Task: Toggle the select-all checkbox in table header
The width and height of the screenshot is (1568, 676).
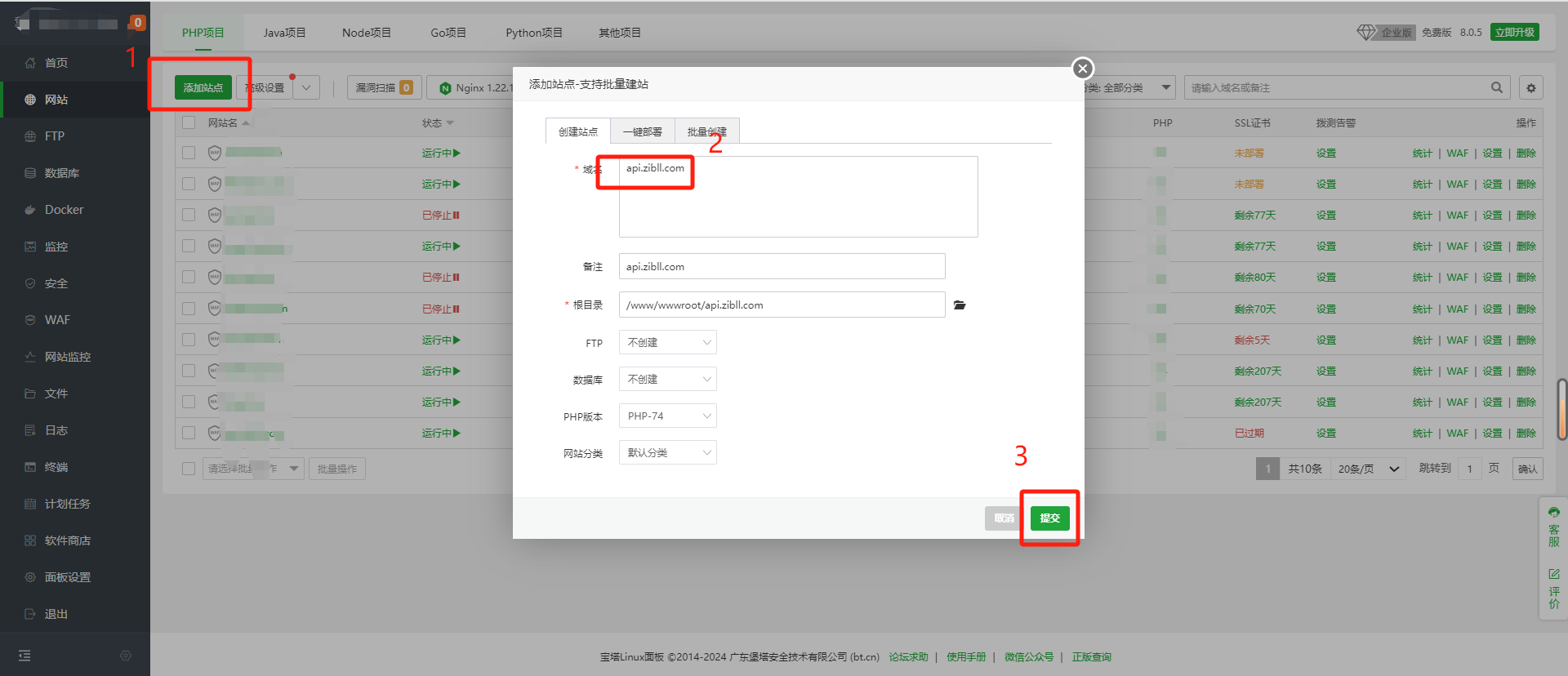Action: point(189,123)
